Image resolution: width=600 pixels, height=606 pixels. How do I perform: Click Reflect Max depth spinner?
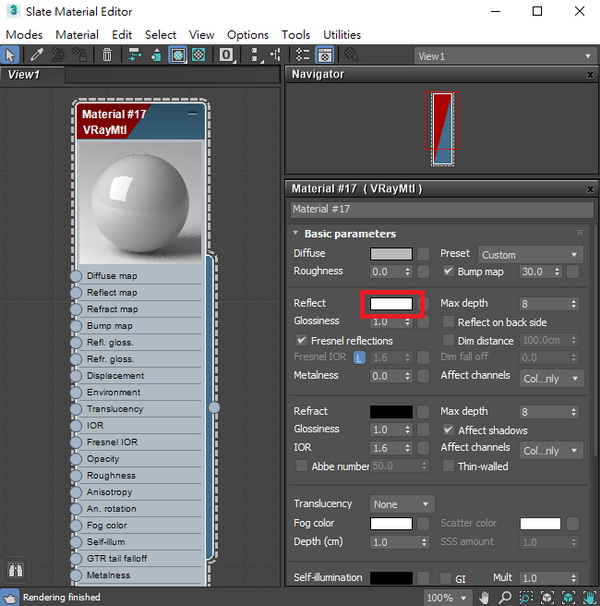(x=573, y=304)
